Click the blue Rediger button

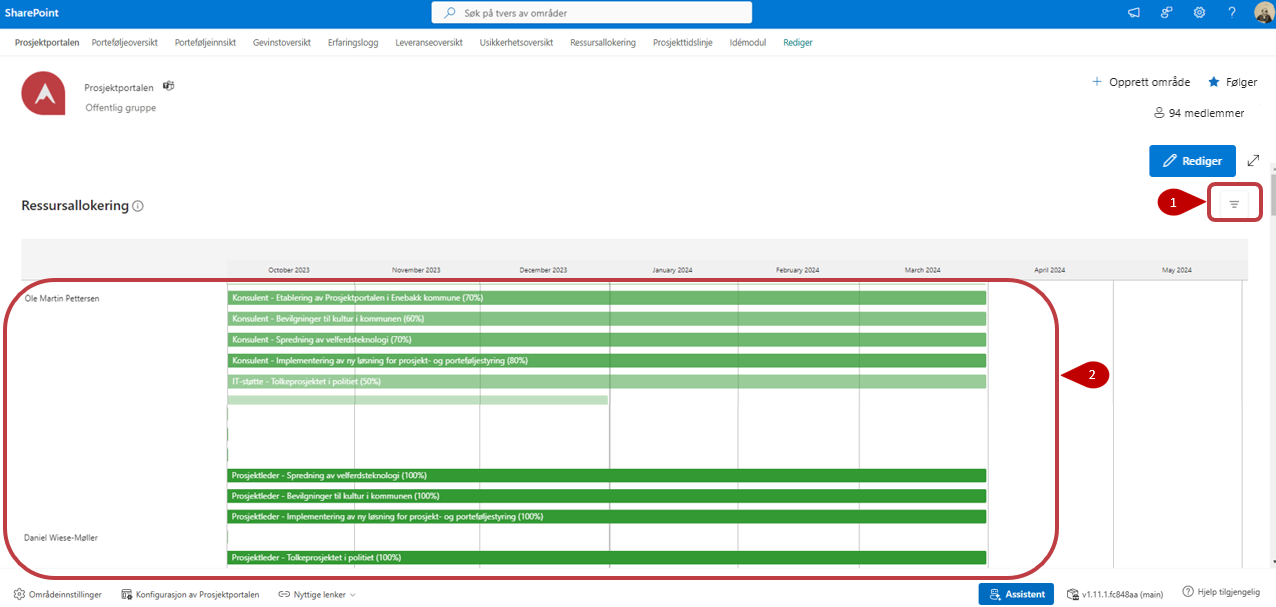coord(1192,161)
